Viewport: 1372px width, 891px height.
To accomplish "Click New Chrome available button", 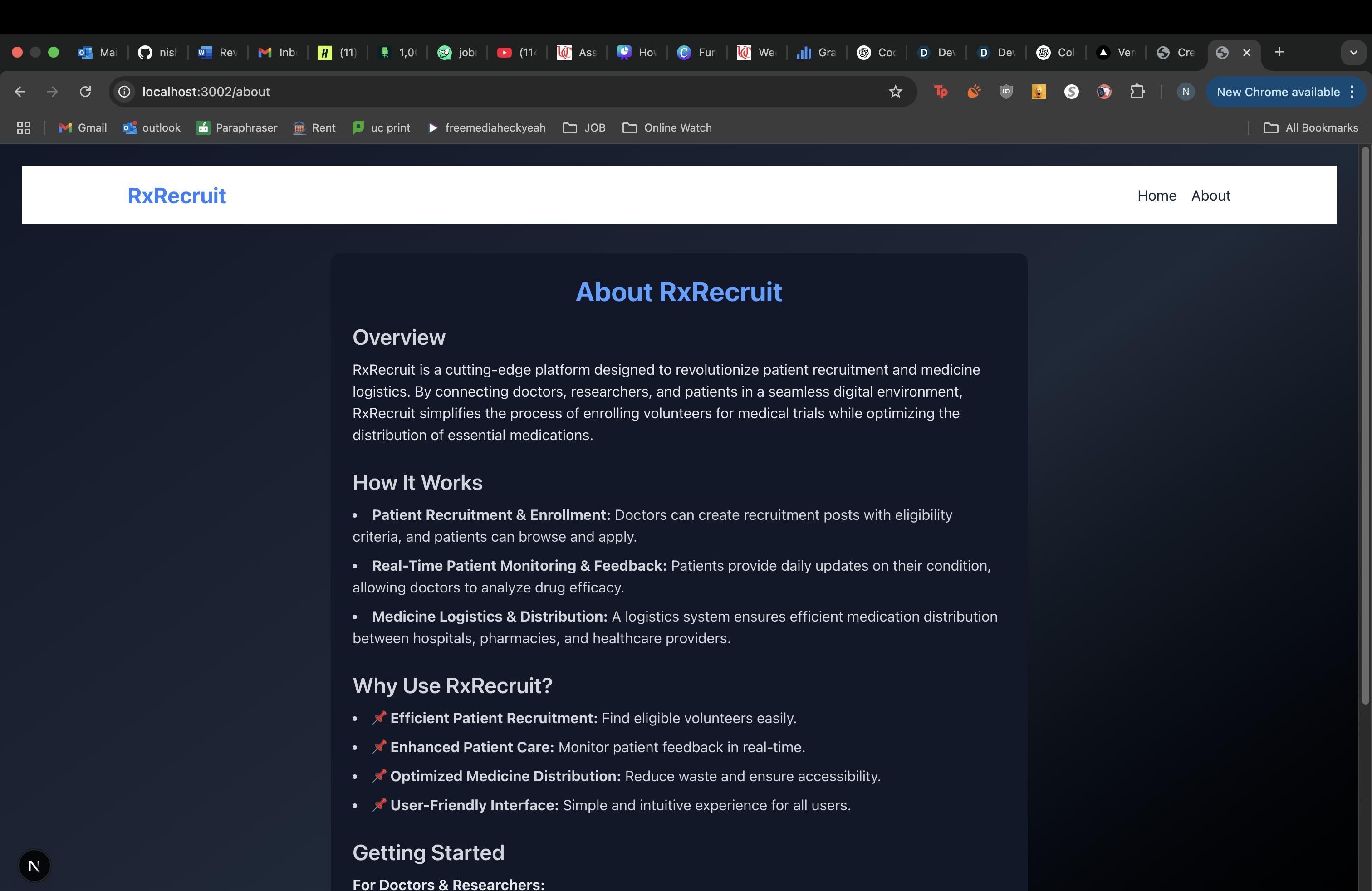I will pos(1278,92).
